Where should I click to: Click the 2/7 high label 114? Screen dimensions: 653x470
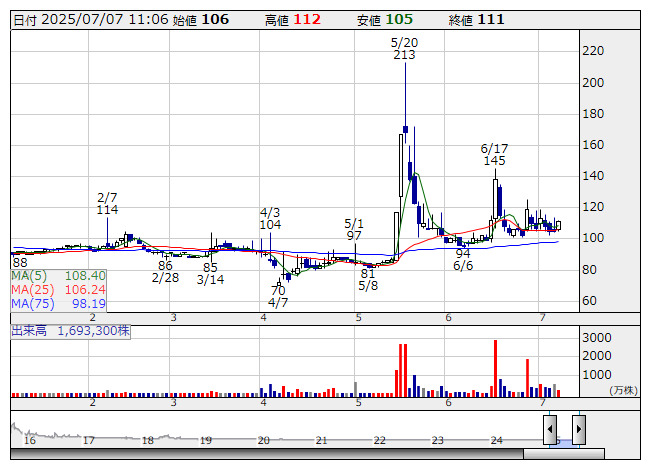[108, 210]
